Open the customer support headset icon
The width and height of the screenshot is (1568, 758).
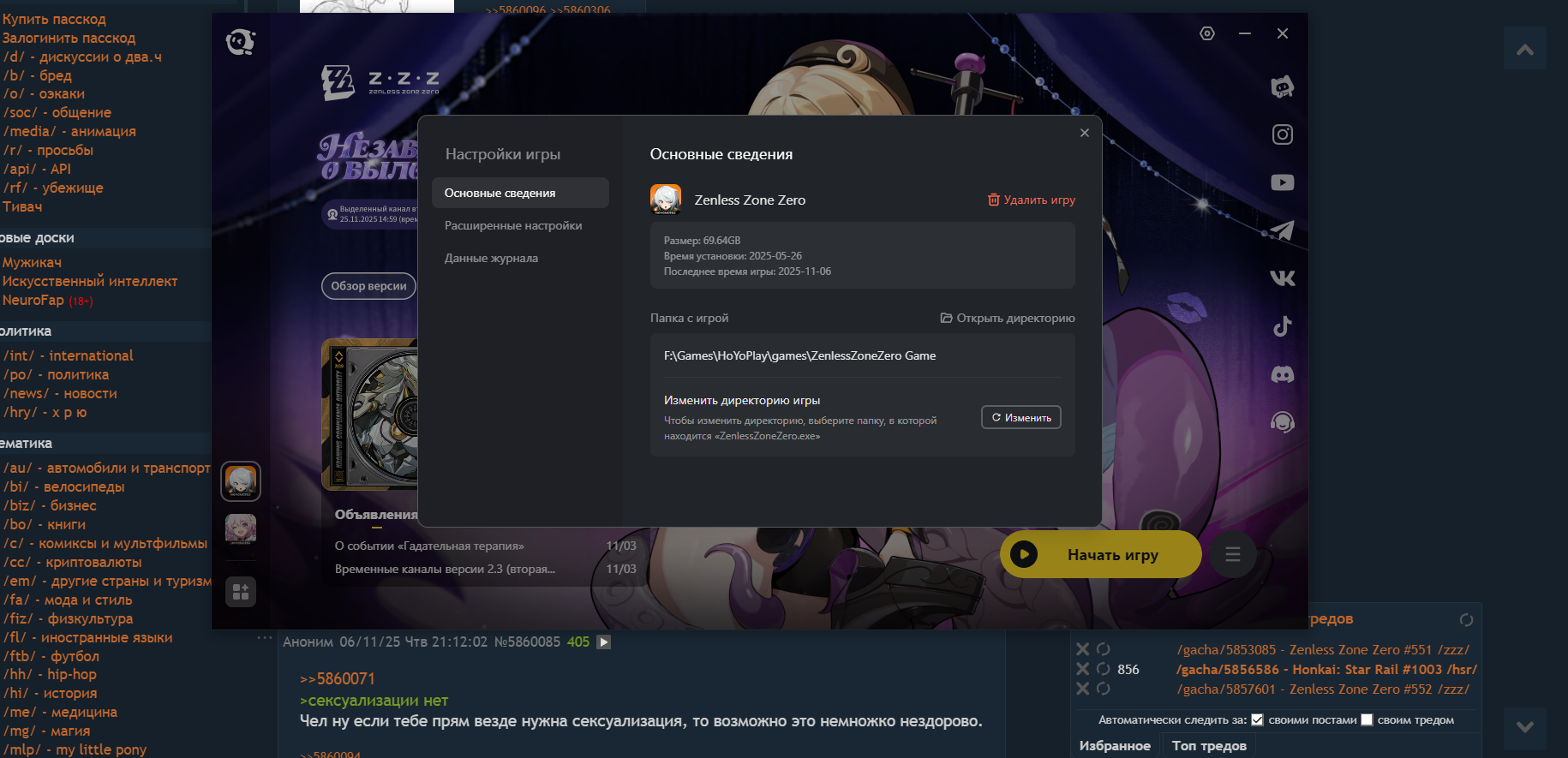[x=1283, y=422]
